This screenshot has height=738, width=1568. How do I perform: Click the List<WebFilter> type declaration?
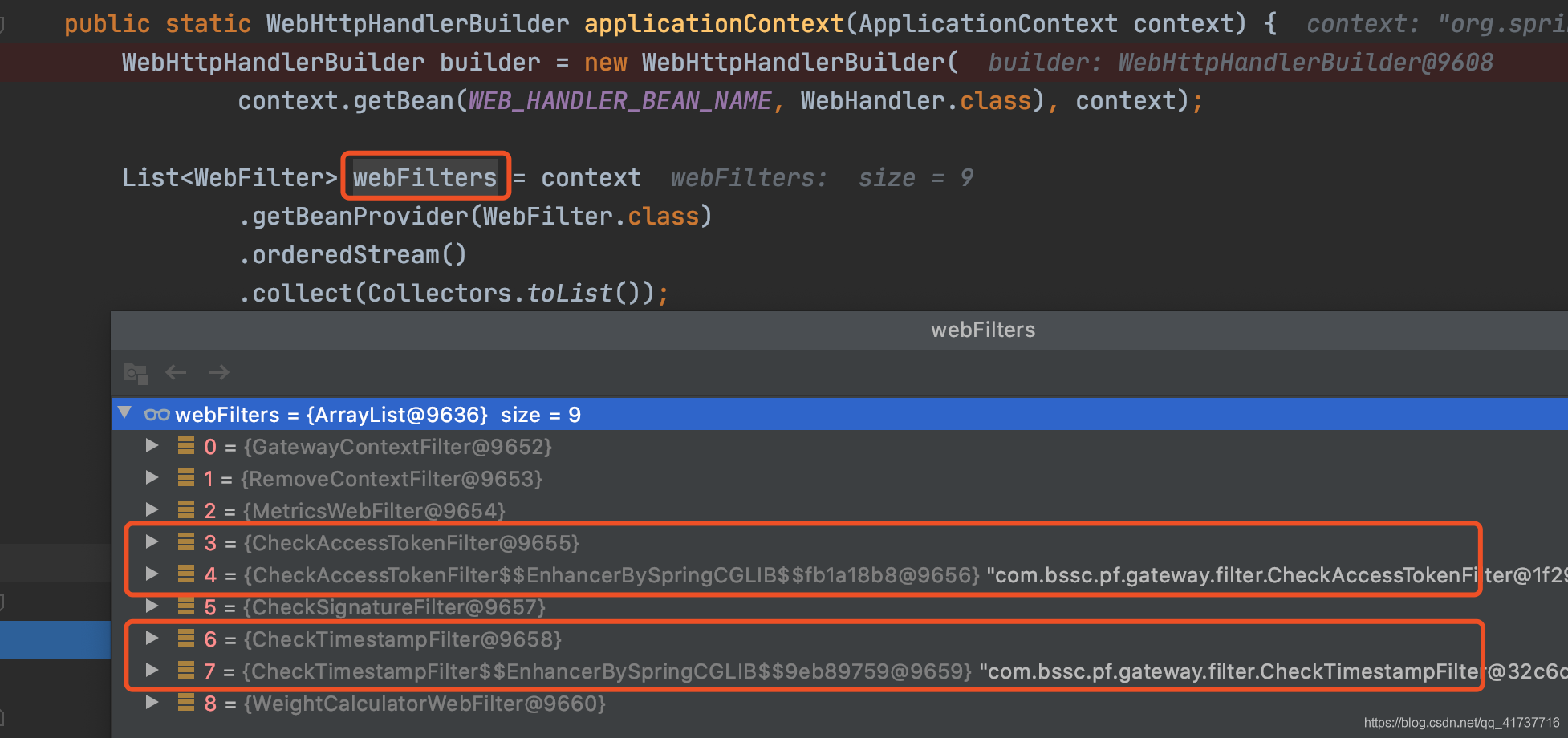pos(230,178)
